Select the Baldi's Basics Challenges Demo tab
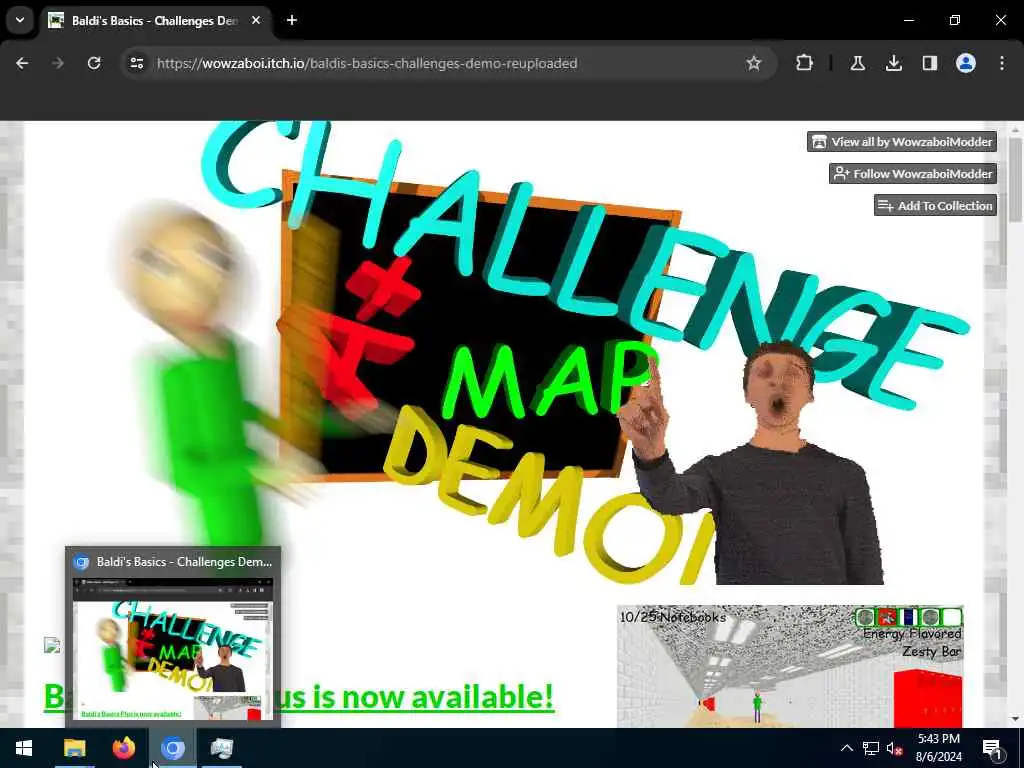Image resolution: width=1024 pixels, height=768 pixels. (155, 20)
